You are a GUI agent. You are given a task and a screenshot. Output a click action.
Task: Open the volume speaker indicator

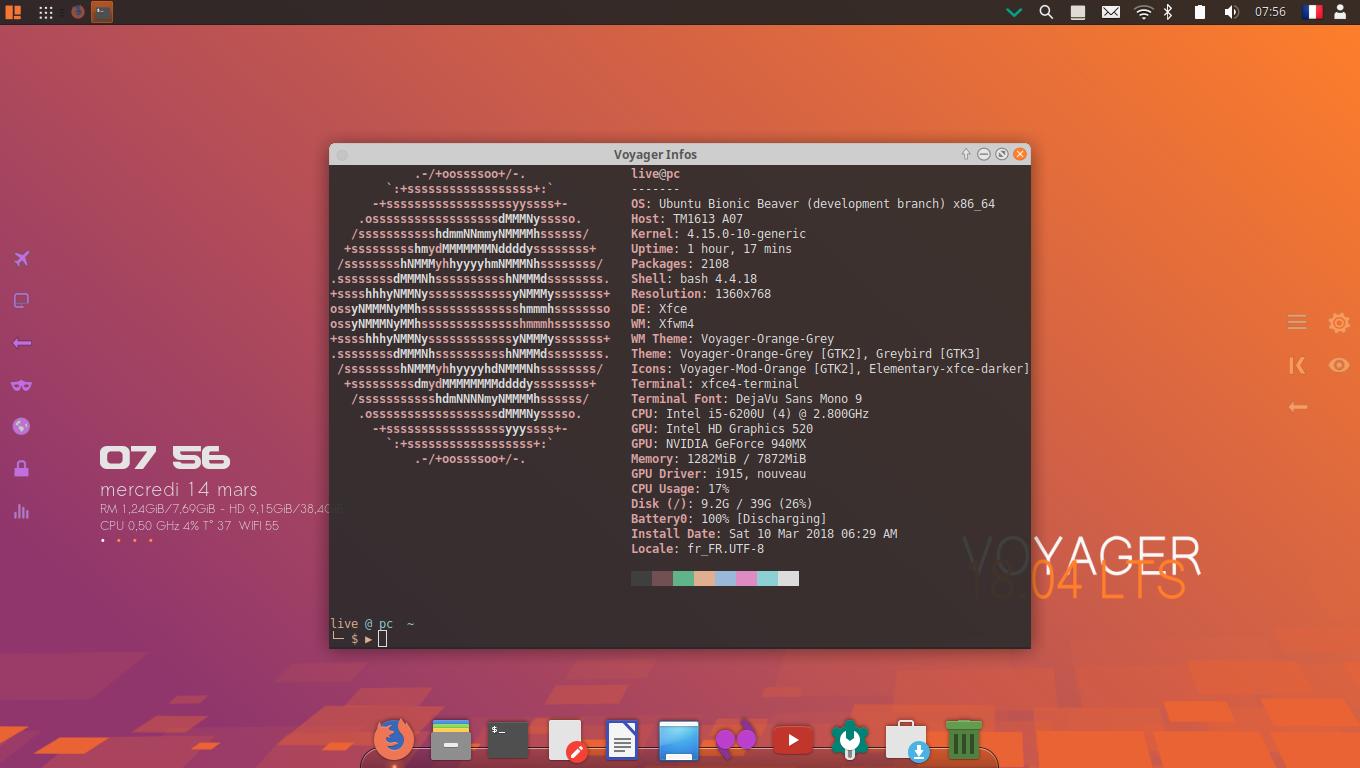[x=1231, y=12]
